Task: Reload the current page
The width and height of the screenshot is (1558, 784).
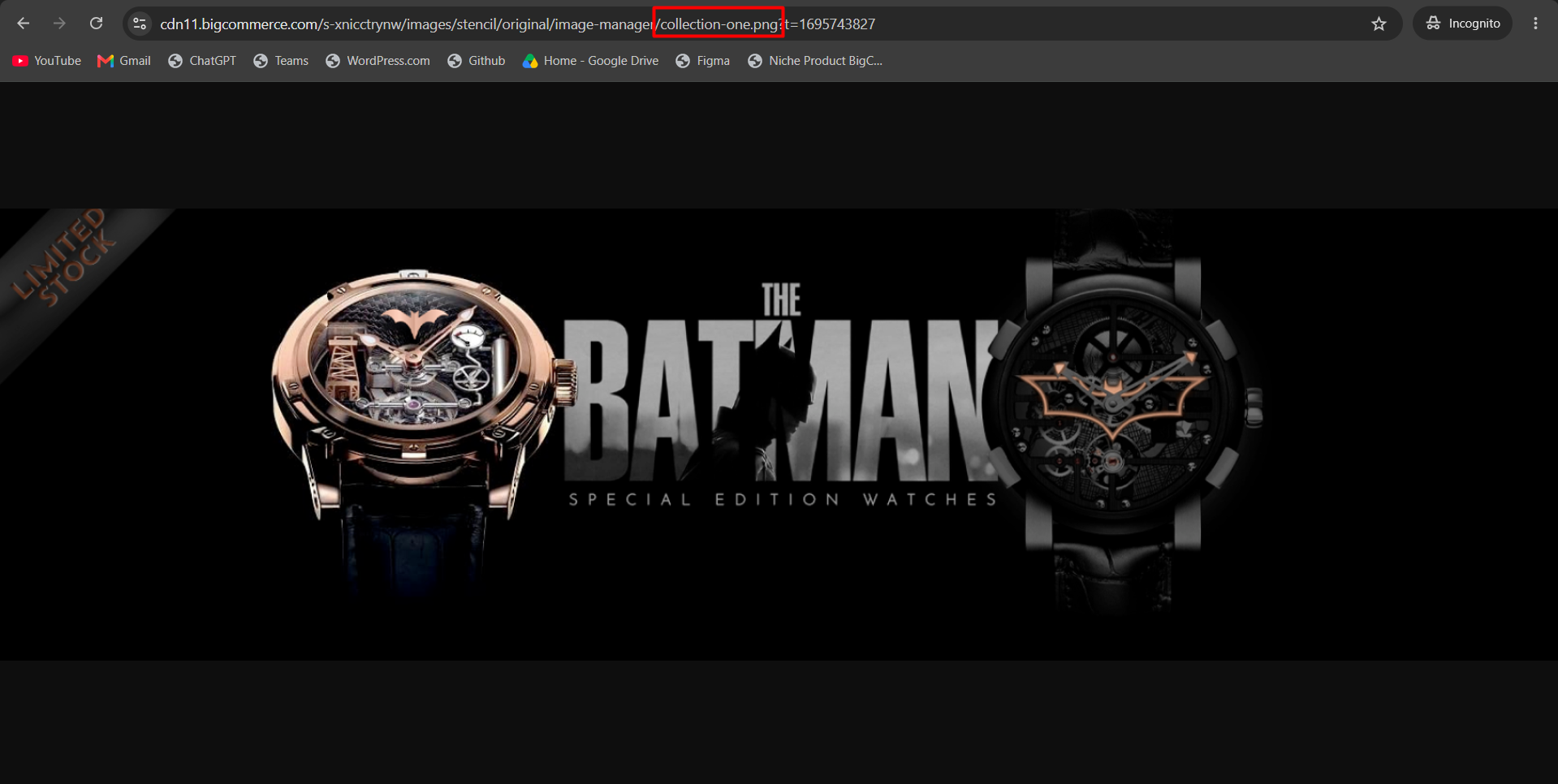Action: pyautogui.click(x=96, y=24)
